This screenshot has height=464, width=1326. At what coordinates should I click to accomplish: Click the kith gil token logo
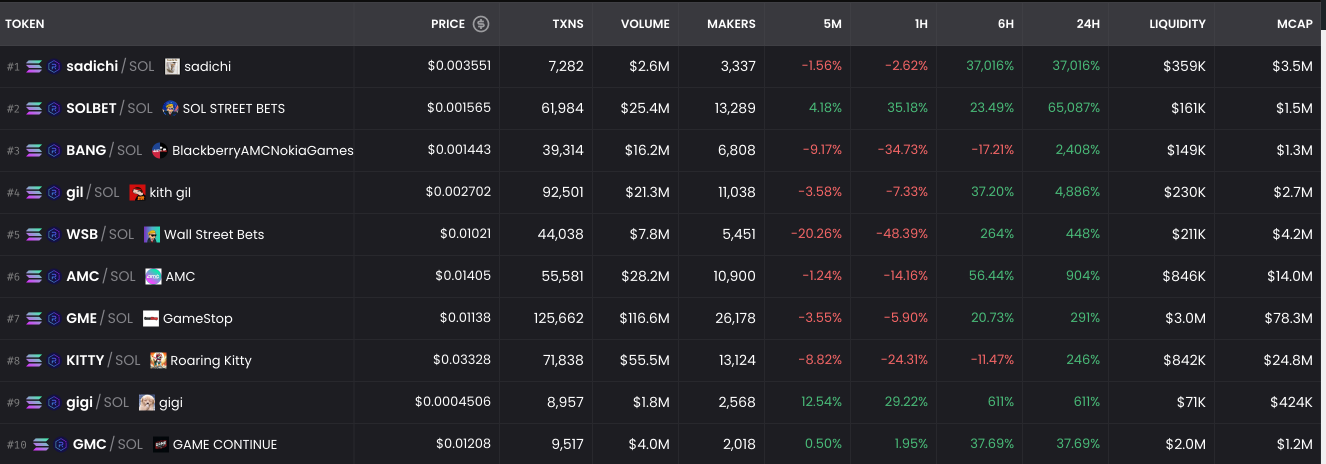pyautogui.click(x=137, y=192)
